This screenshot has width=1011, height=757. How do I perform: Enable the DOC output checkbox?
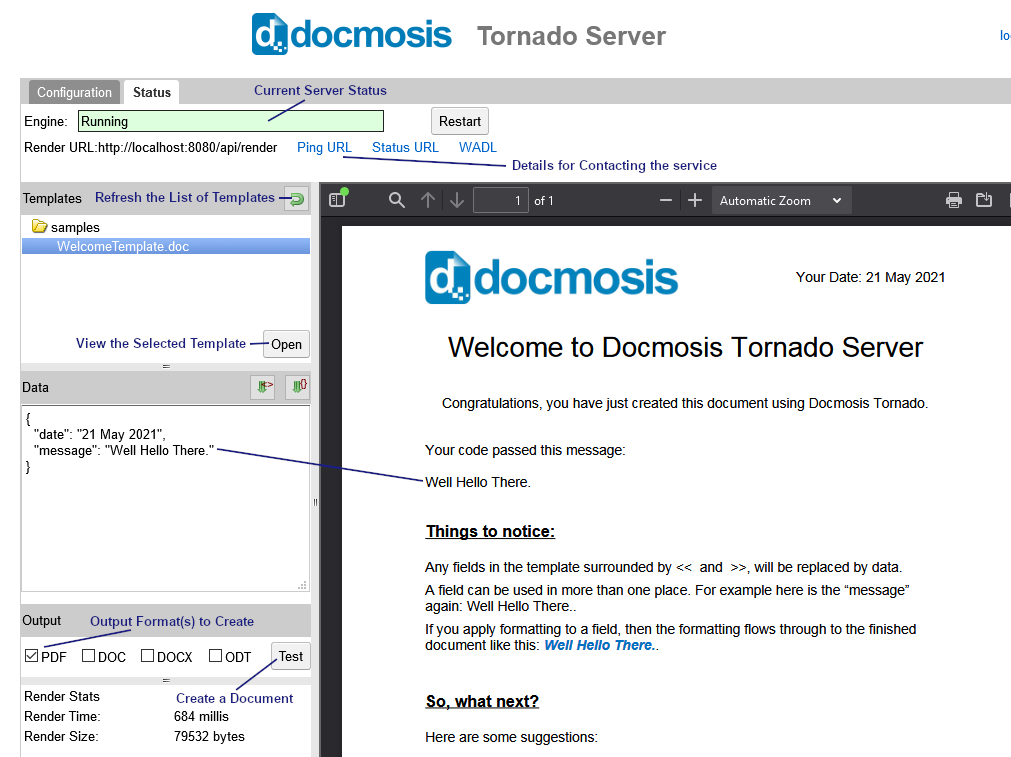(89, 656)
